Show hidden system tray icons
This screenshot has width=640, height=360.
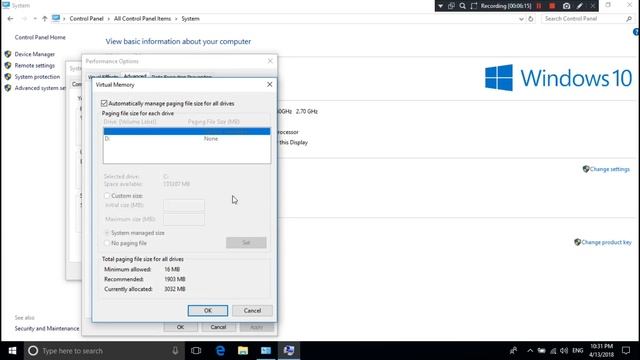[x=530, y=351]
